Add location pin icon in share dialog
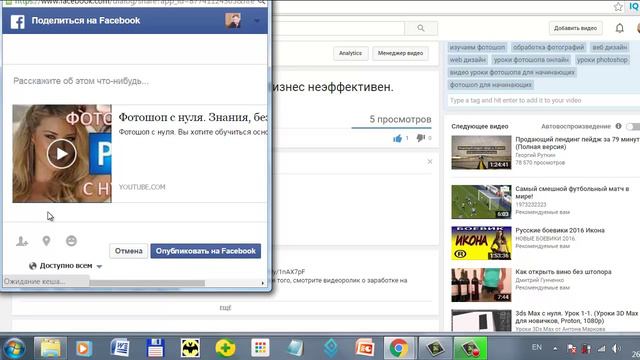 pos(47,241)
